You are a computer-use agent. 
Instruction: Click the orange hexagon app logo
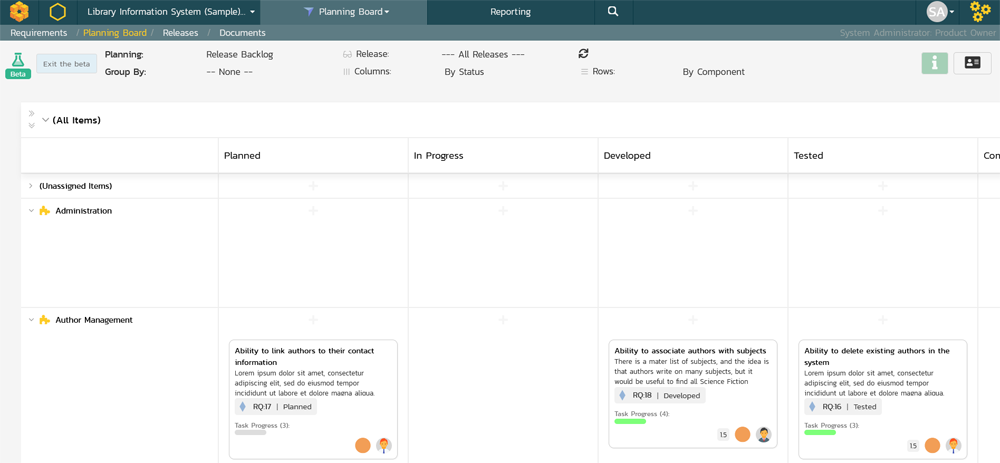(19, 12)
